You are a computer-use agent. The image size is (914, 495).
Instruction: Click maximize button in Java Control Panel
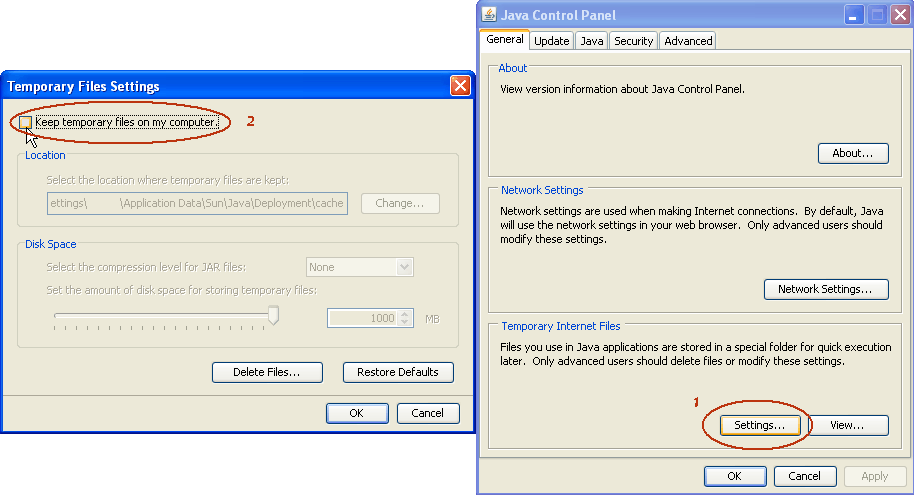(x=877, y=15)
